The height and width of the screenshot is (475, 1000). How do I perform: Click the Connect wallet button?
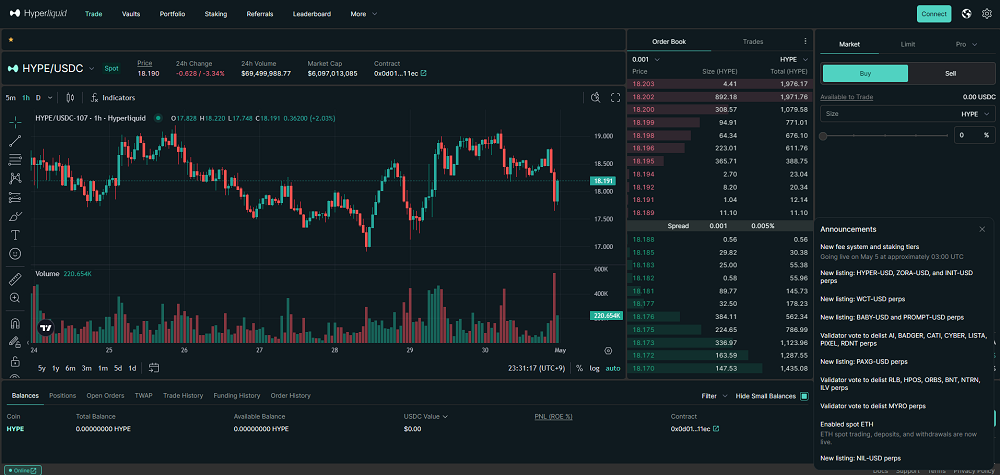[x=934, y=13]
